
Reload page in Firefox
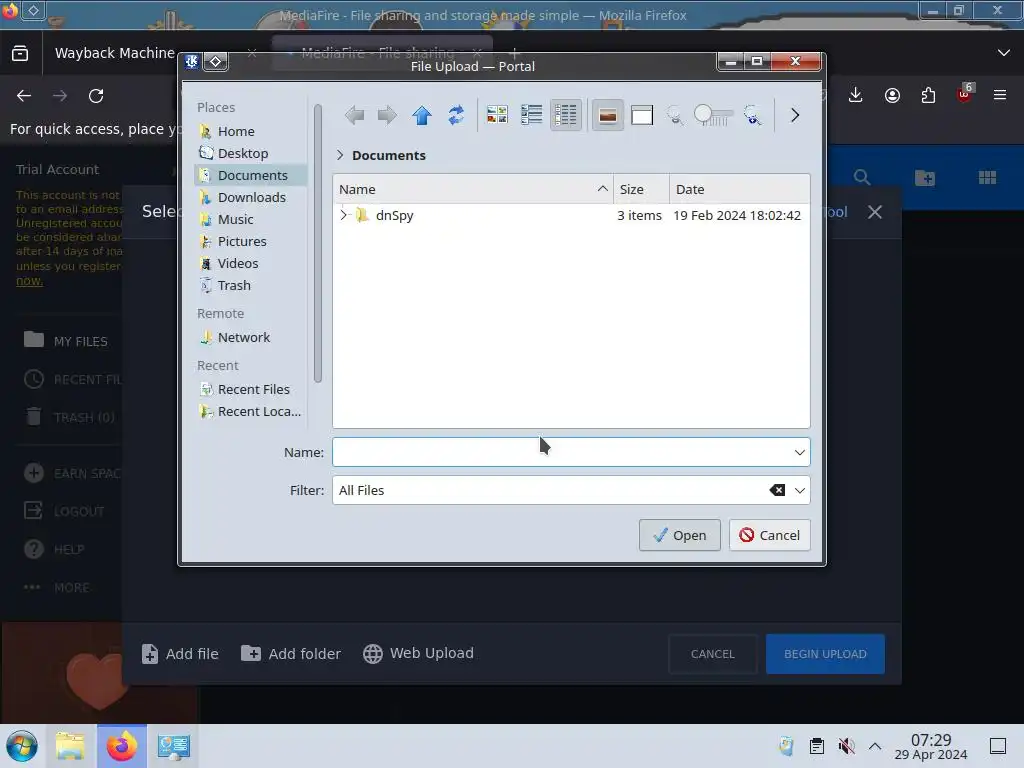[96, 96]
